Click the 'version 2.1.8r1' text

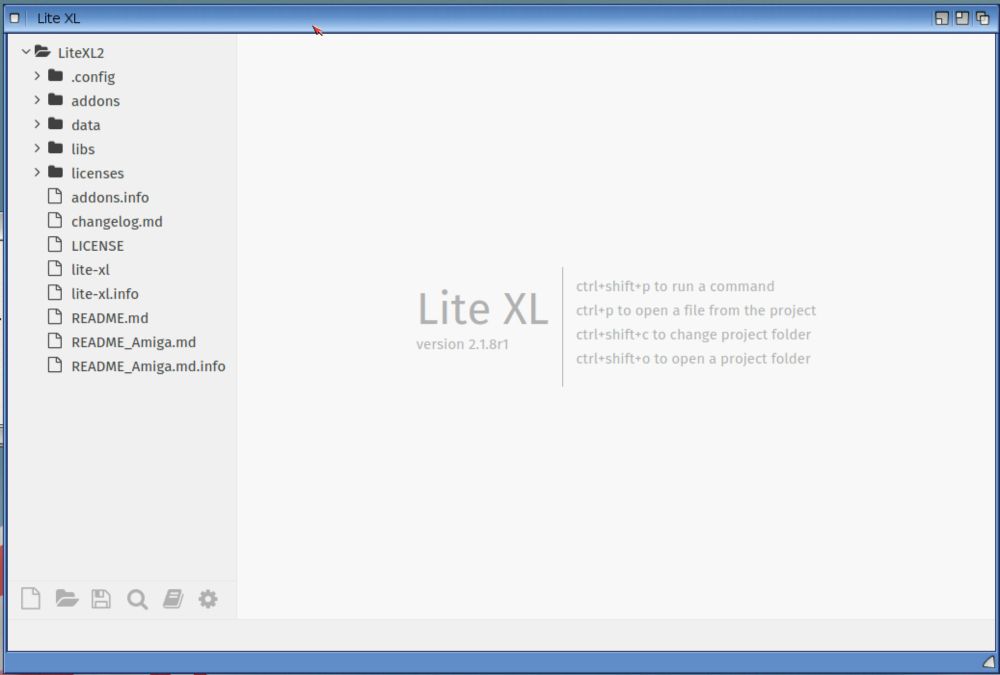(462, 345)
